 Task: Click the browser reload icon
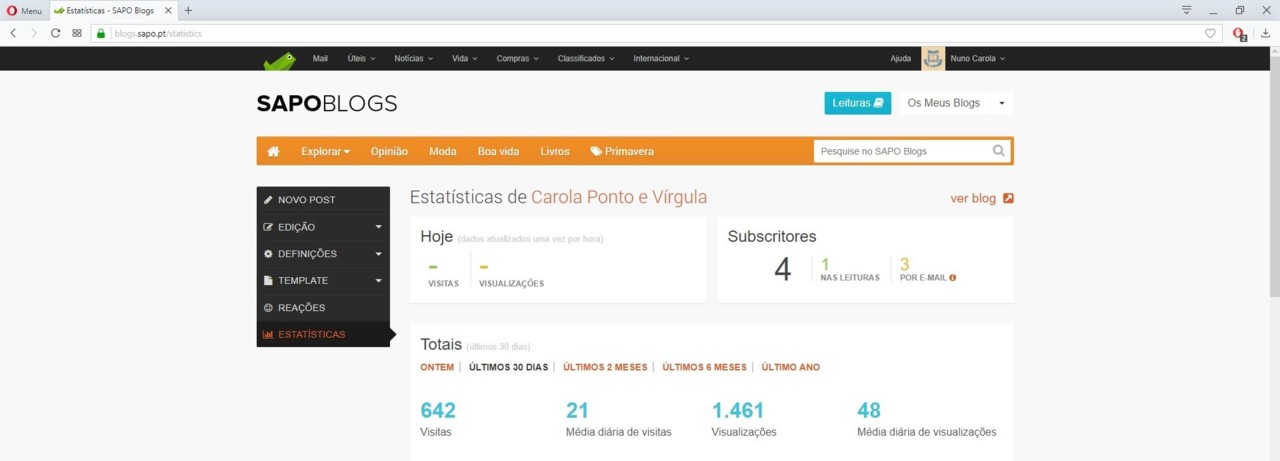click(x=55, y=33)
